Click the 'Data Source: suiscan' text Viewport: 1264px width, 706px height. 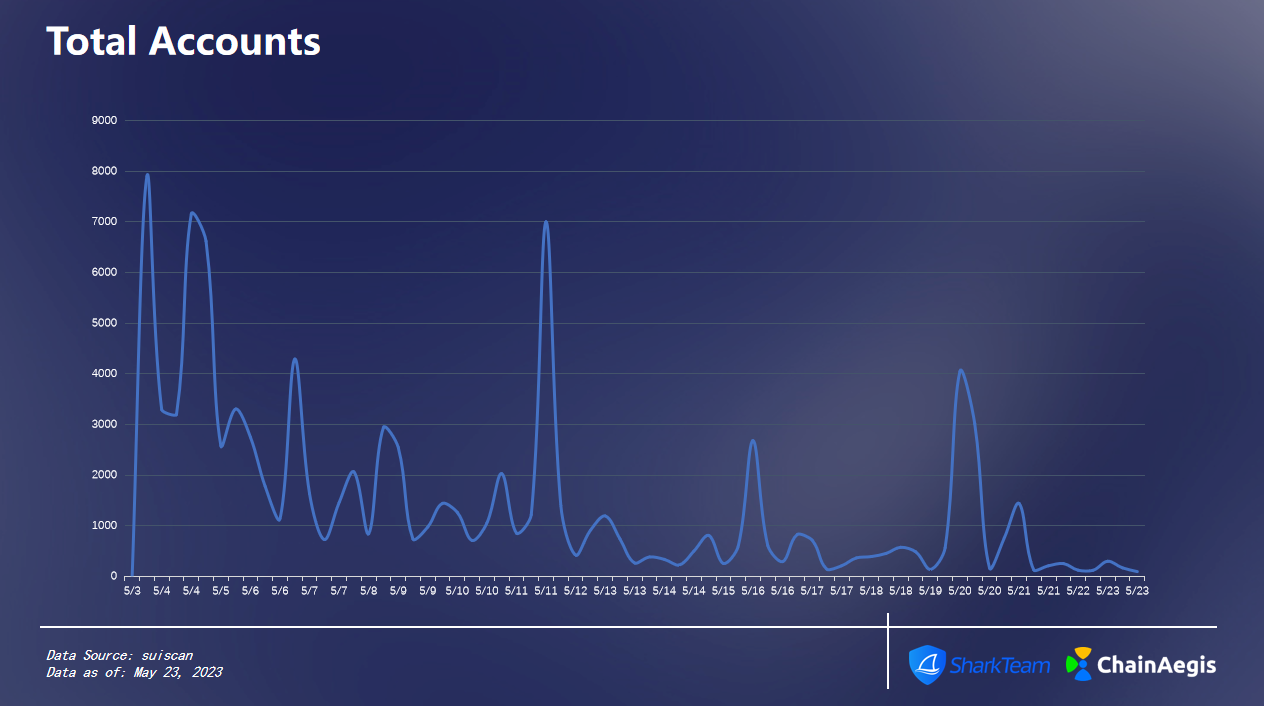[x=119, y=656]
